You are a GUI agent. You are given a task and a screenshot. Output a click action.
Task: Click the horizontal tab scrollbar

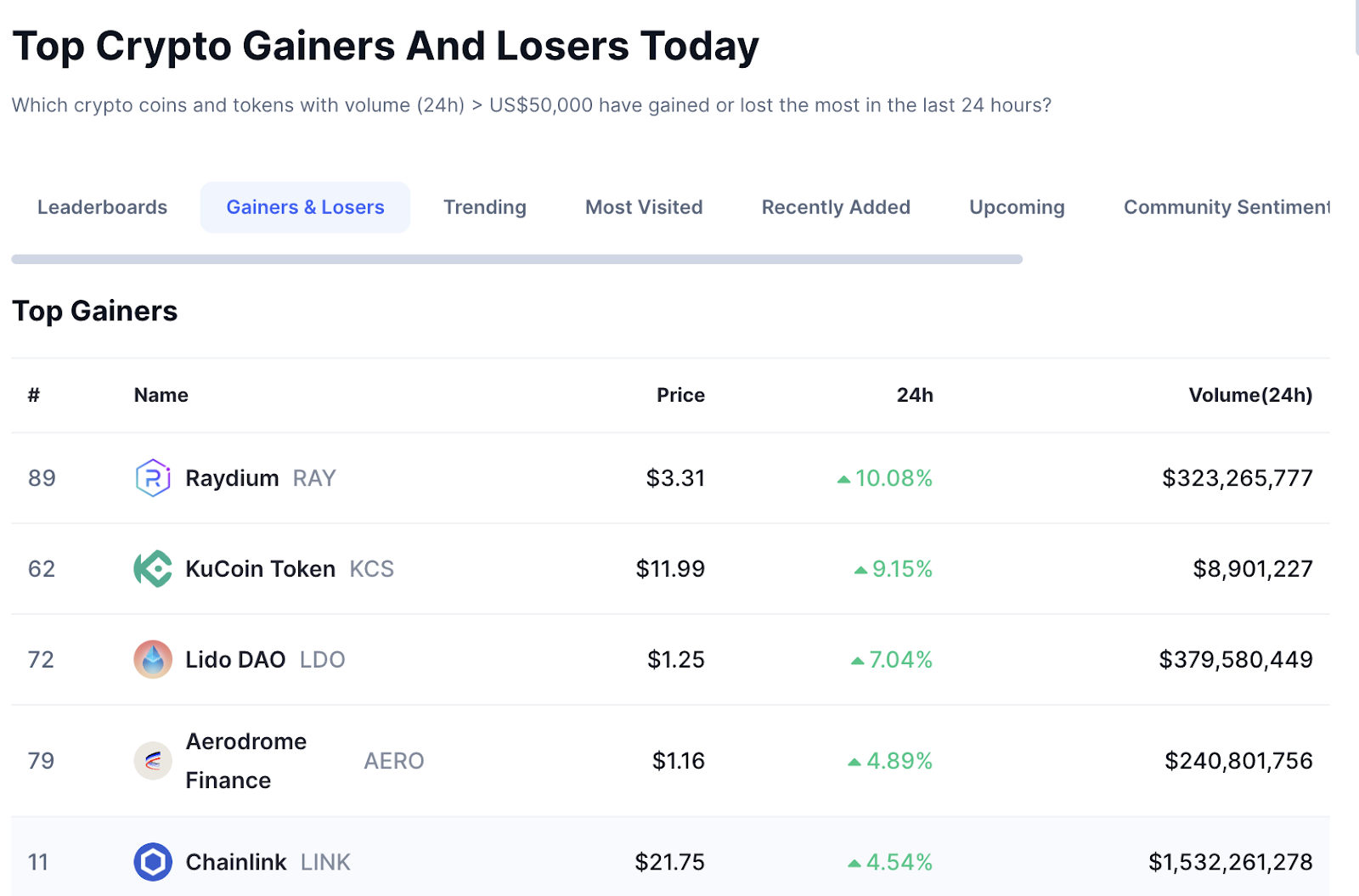coord(517,259)
